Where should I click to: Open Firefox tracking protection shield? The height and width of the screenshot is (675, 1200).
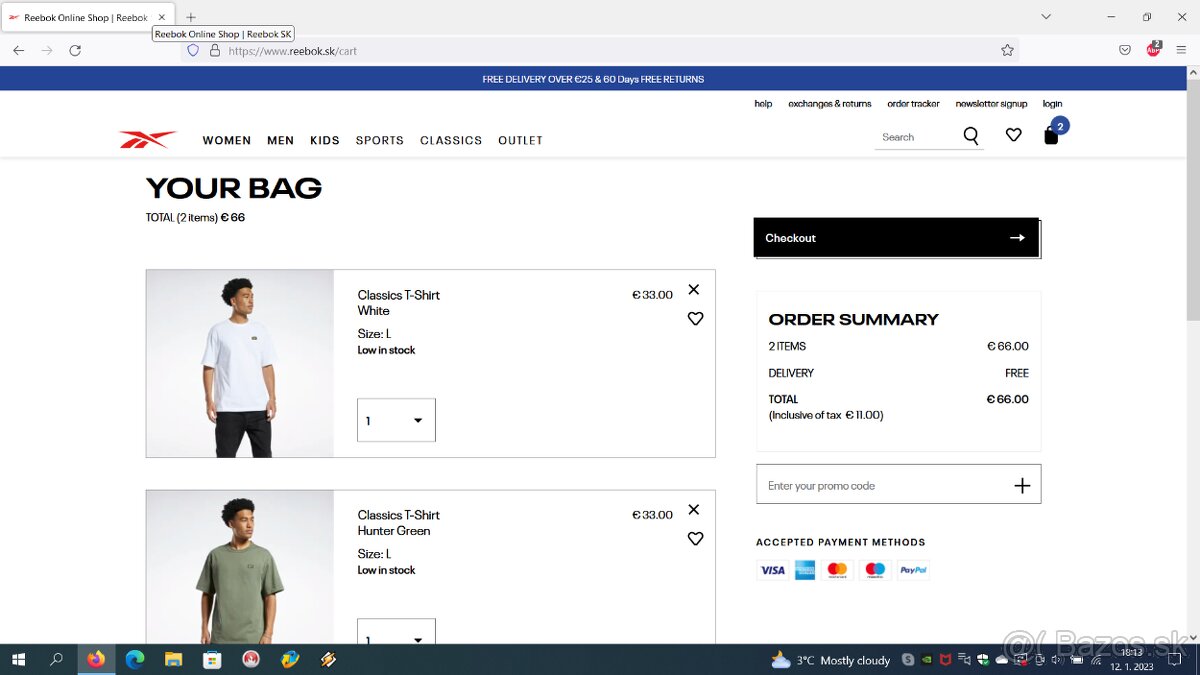[x=193, y=50]
